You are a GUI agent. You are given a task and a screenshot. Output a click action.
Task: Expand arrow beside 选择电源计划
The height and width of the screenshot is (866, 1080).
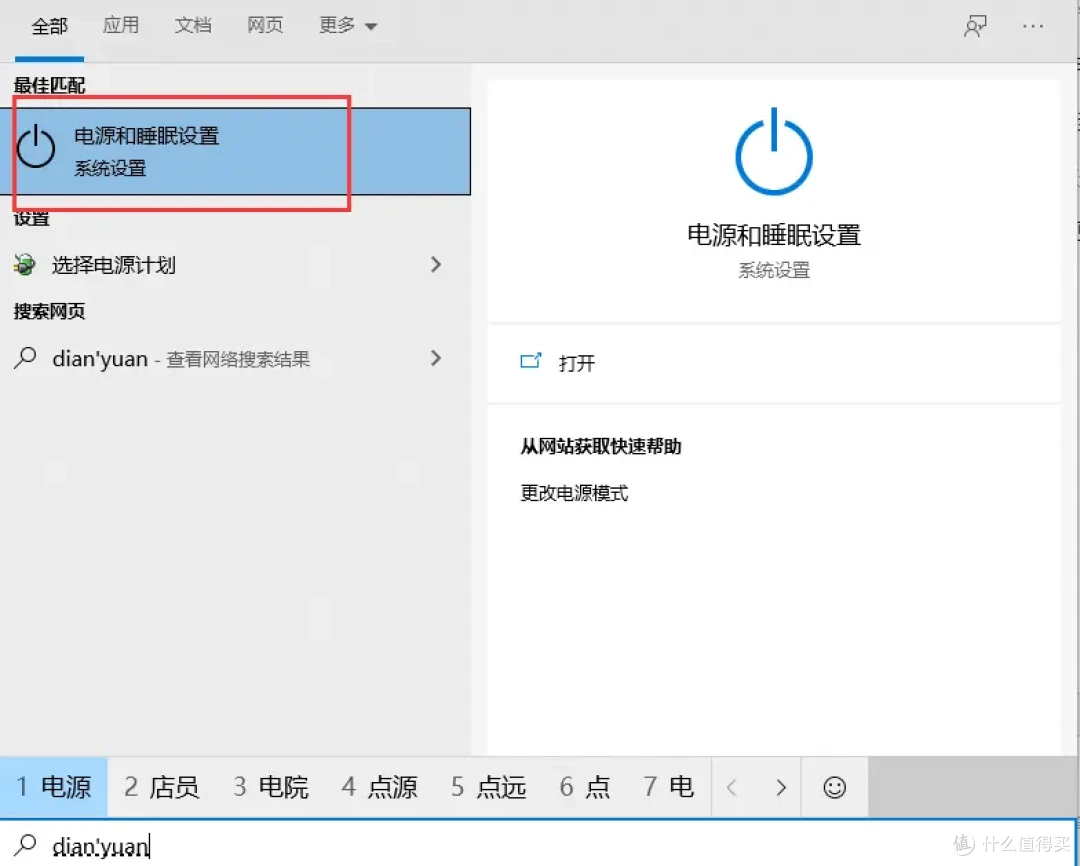(435, 265)
